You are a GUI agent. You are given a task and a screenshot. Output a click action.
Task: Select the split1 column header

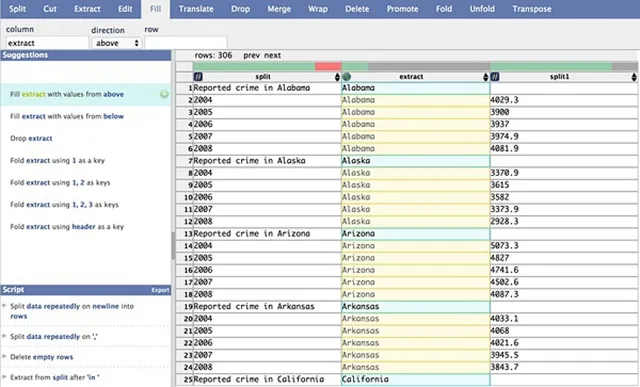click(x=559, y=77)
